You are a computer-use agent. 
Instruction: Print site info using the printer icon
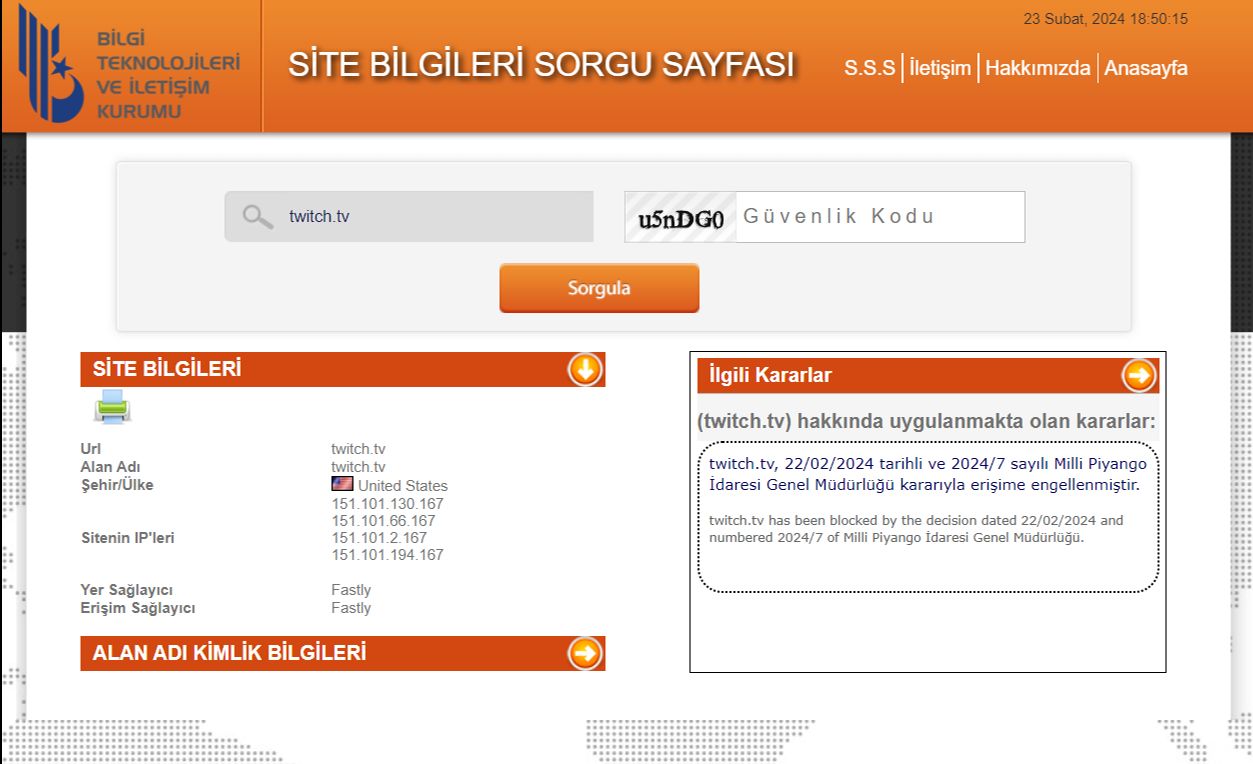pyautogui.click(x=112, y=407)
